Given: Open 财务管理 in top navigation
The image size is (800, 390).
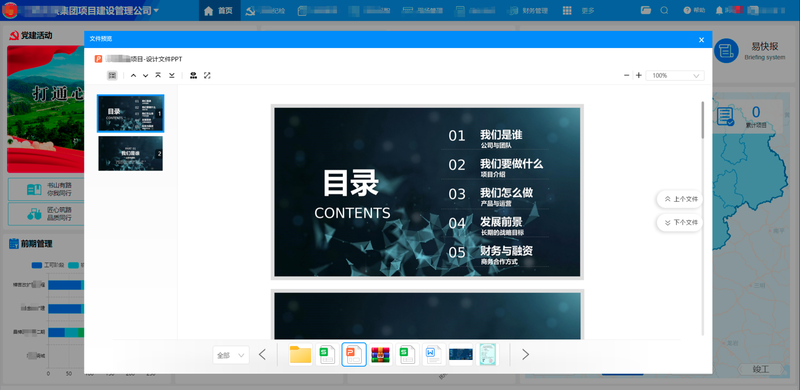Looking at the screenshot, I should [x=528, y=10].
